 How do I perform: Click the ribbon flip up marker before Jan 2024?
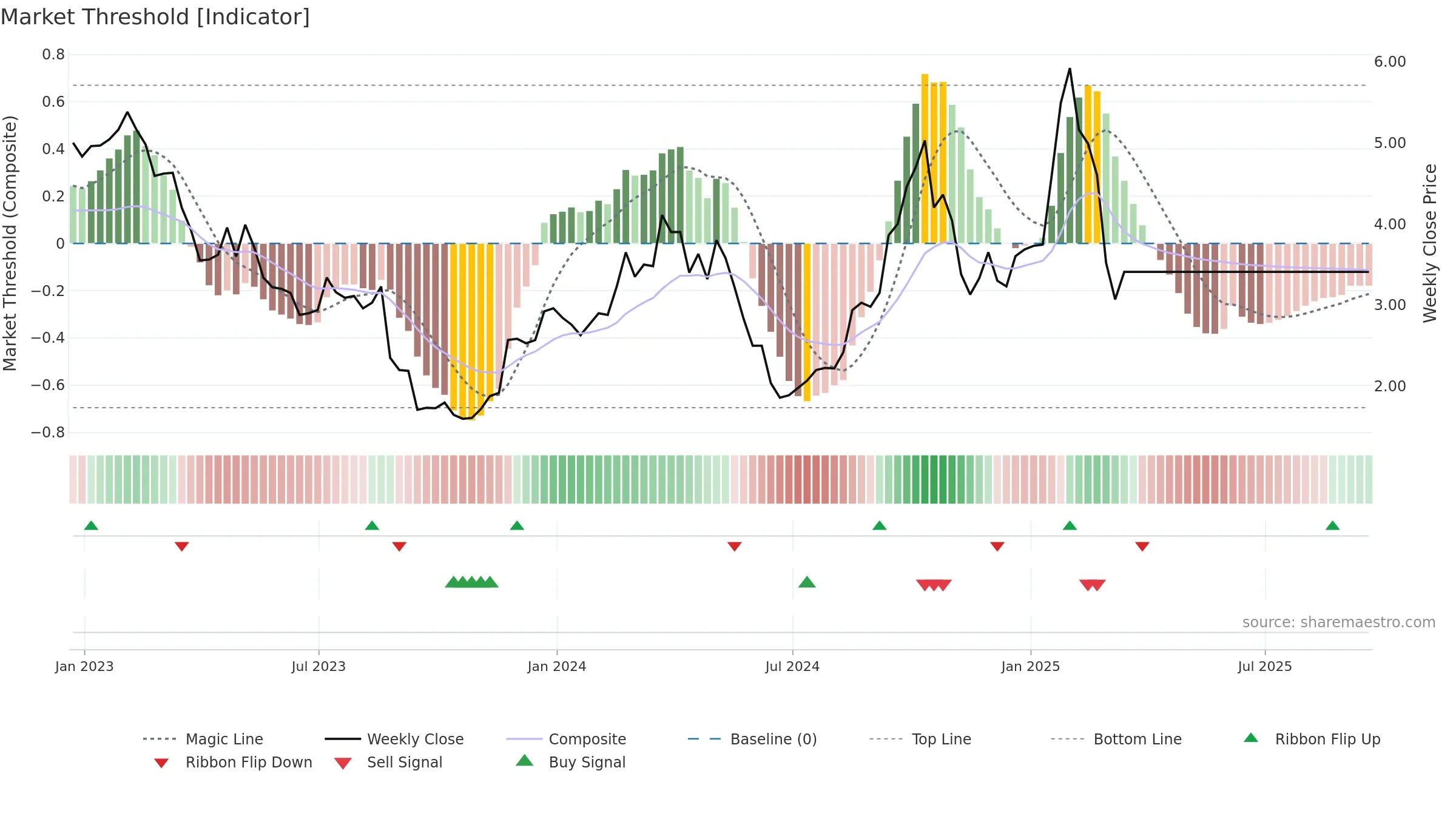coord(517,525)
